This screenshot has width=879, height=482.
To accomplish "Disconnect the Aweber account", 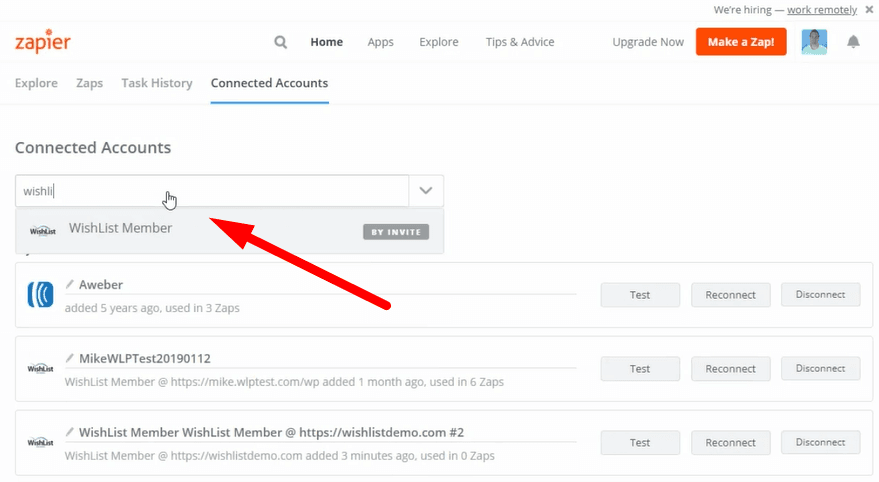I will [x=821, y=295].
